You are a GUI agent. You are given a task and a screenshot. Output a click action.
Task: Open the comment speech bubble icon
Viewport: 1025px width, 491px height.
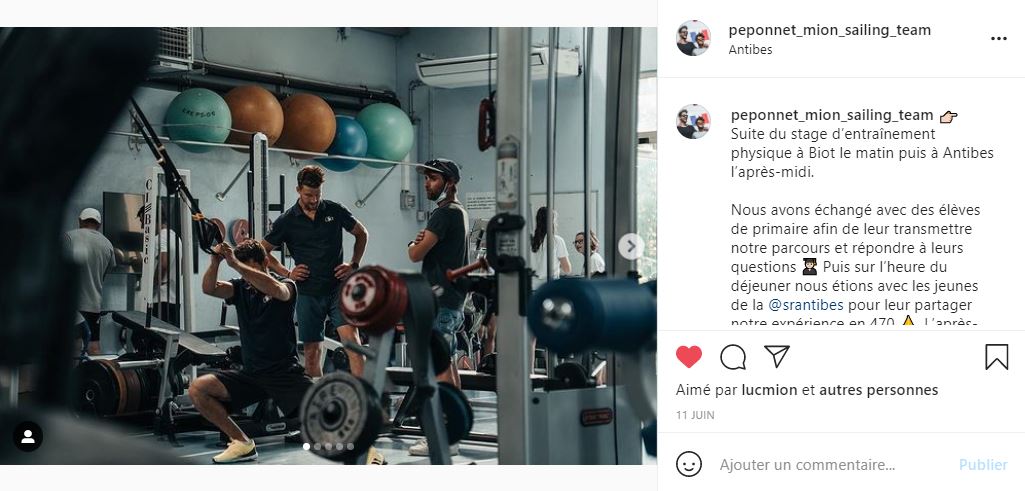[733, 357]
